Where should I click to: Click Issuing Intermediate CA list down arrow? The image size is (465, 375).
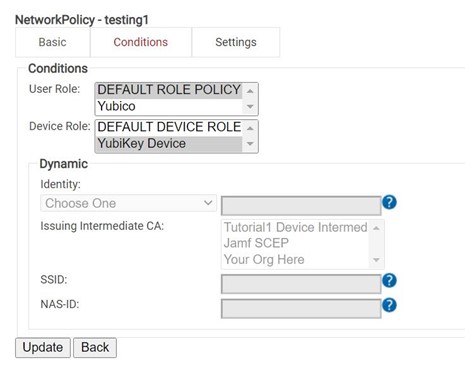[376, 260]
